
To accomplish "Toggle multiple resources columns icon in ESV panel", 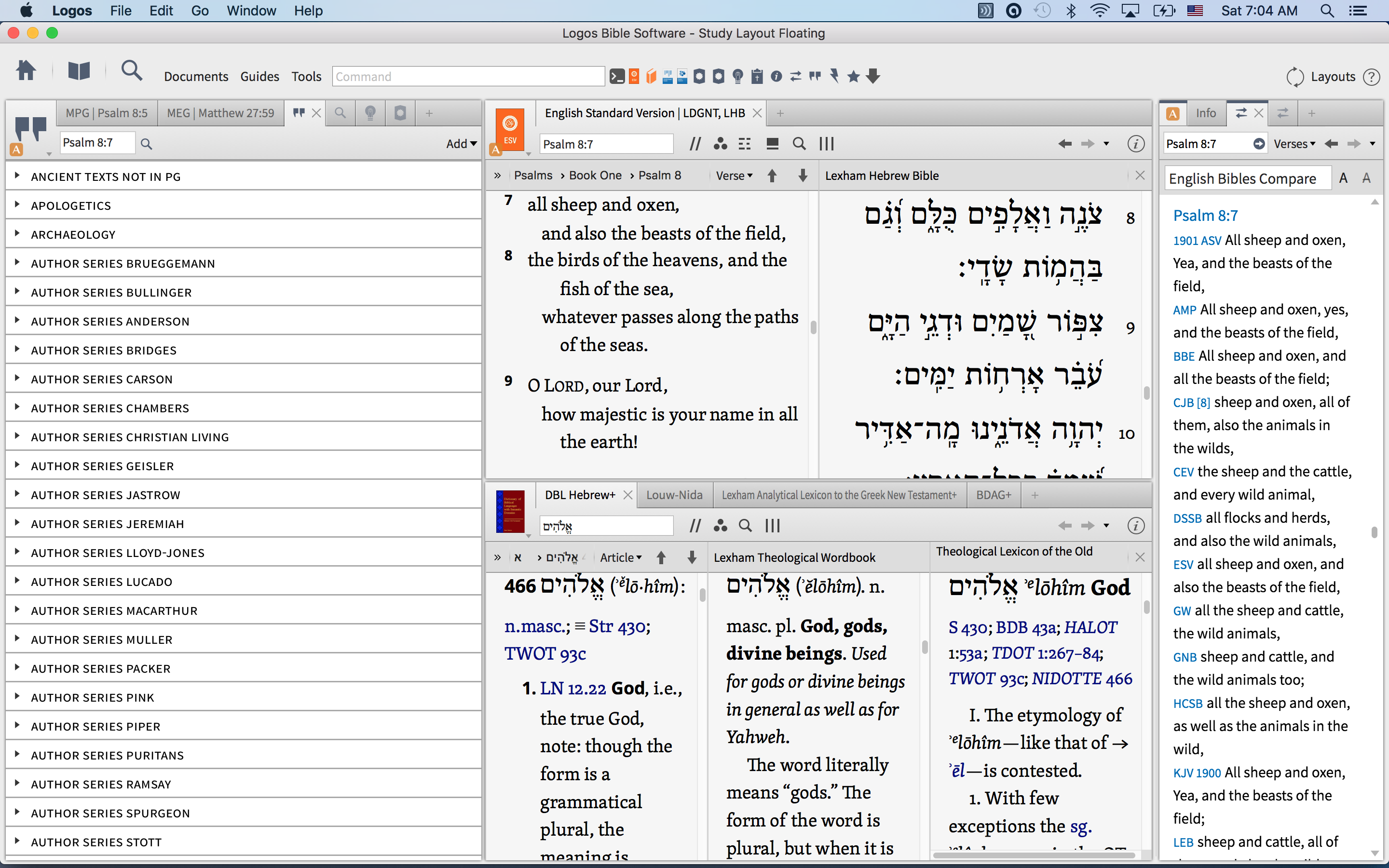I will [x=826, y=144].
